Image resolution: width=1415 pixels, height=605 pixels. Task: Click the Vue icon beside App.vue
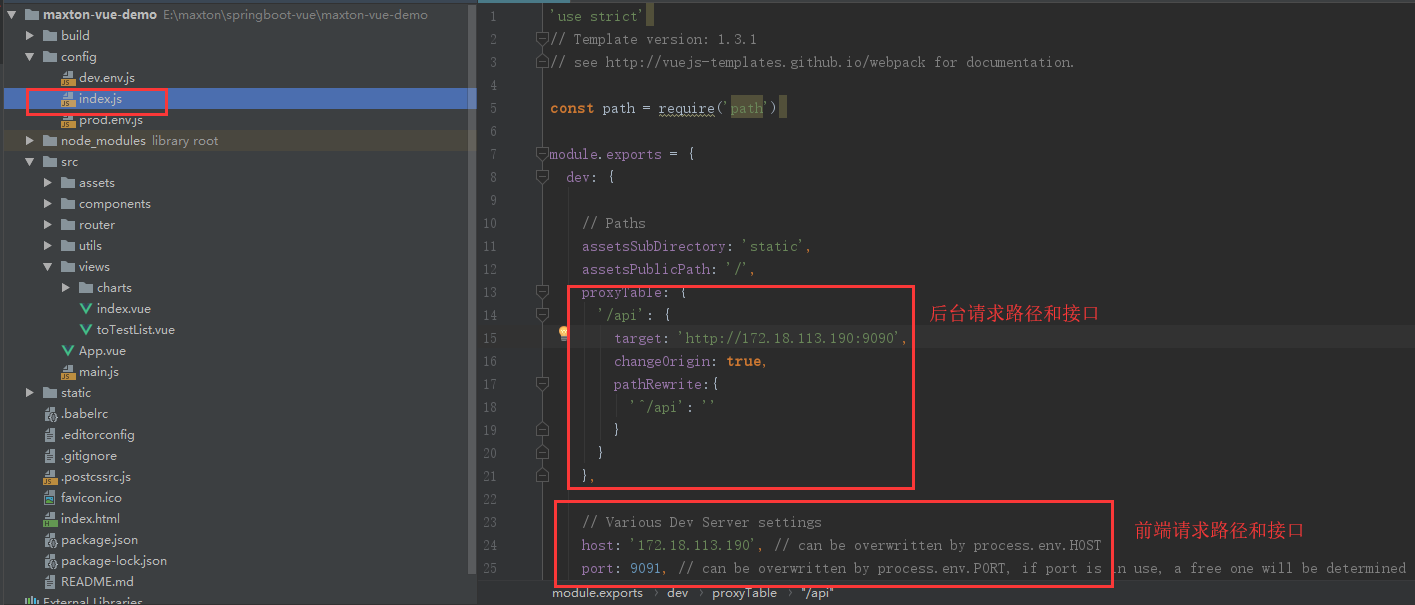67,351
